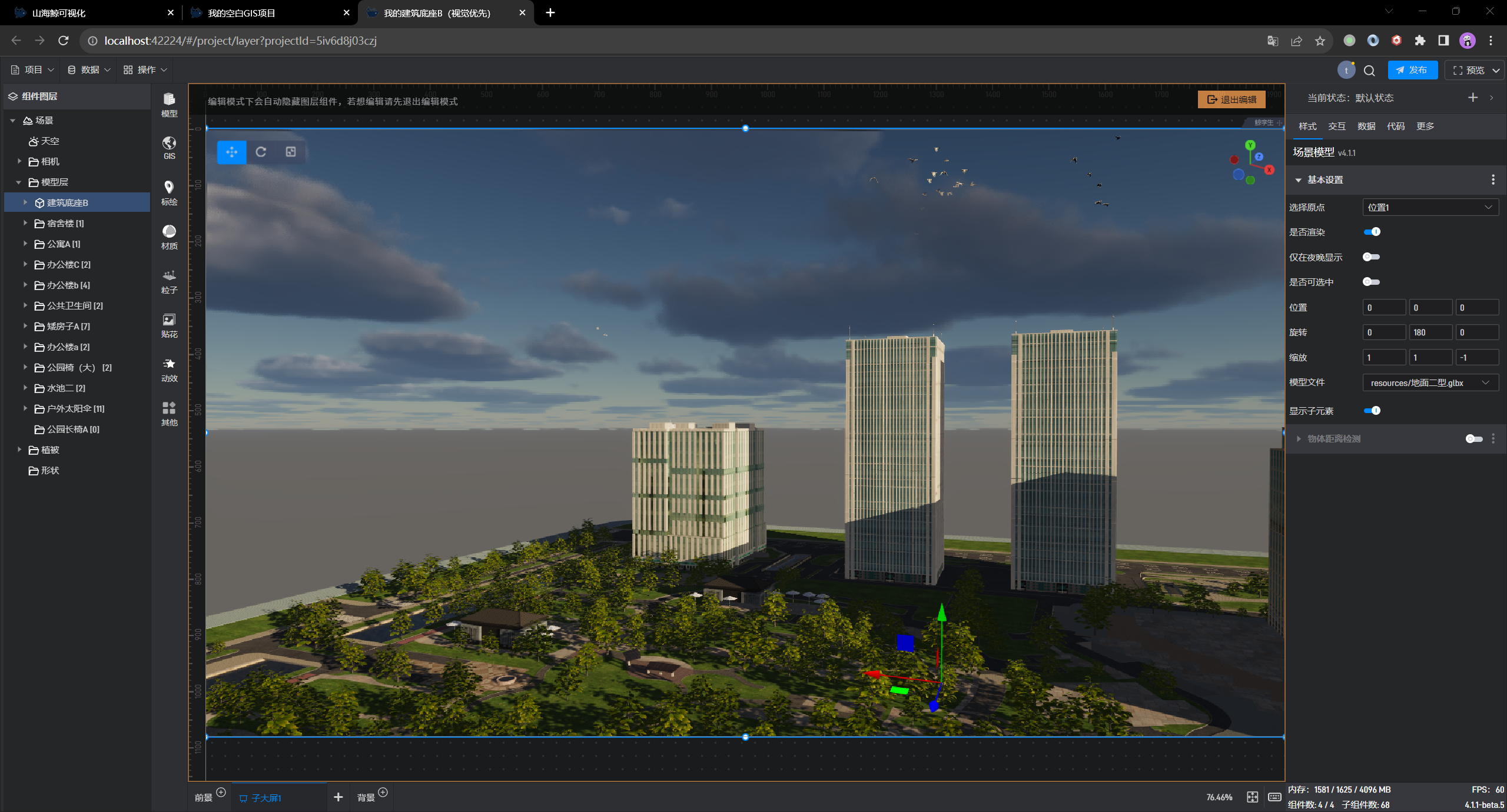Click the blue 发布 publish button
Image resolution: width=1507 pixels, height=812 pixels.
1412,70
